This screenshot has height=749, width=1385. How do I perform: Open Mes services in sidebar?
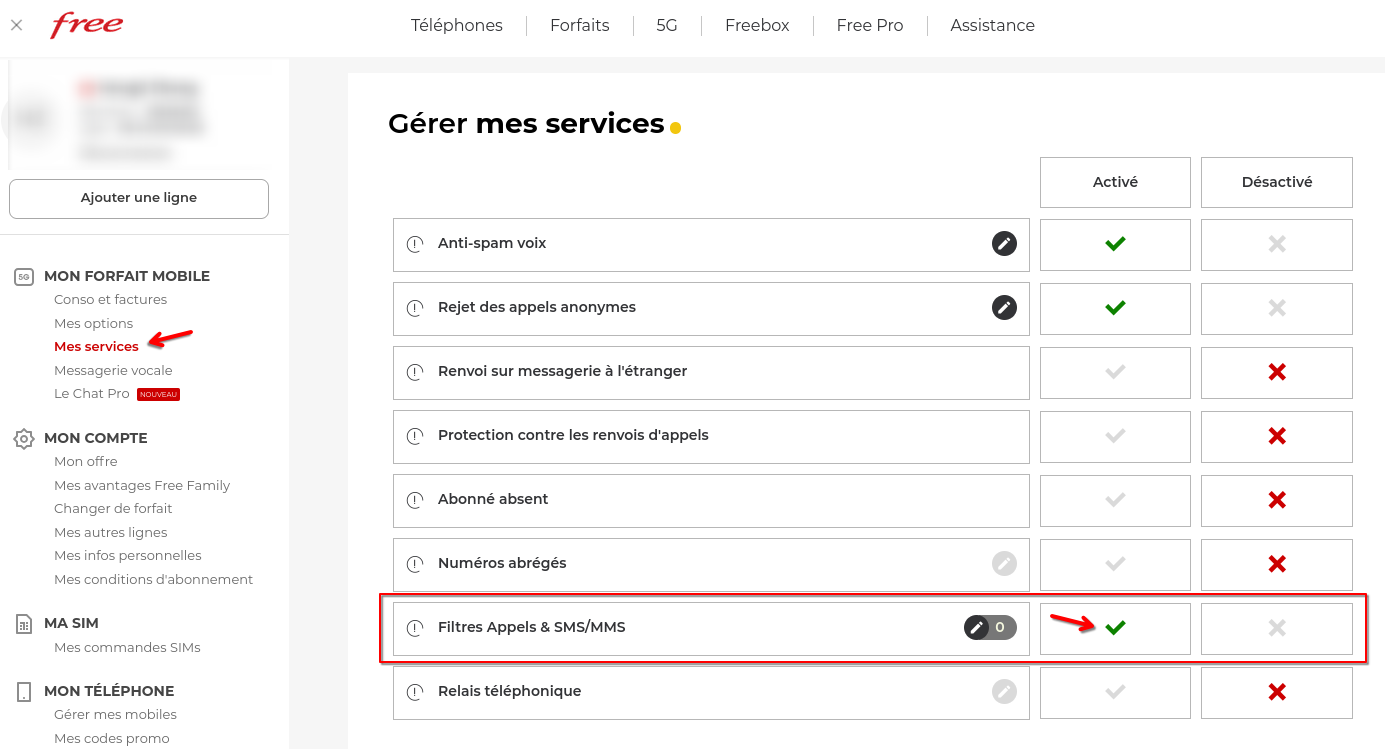97,347
